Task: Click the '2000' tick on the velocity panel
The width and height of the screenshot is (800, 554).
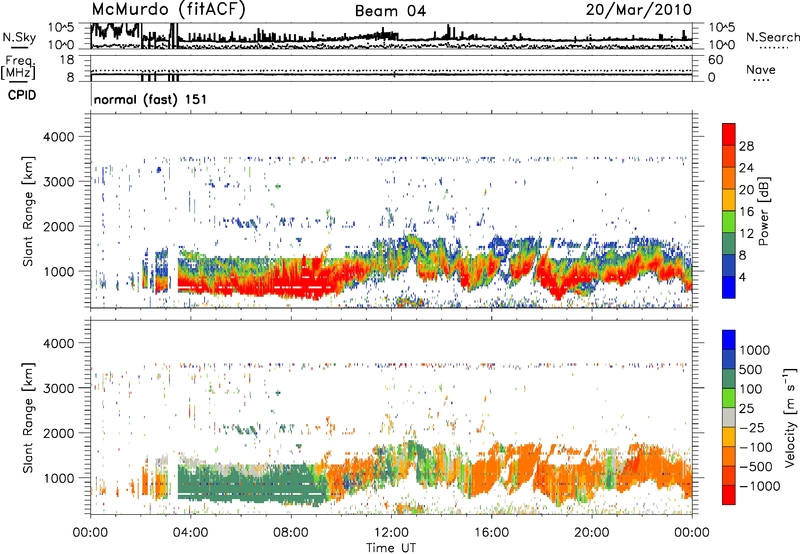Action: coord(58,433)
